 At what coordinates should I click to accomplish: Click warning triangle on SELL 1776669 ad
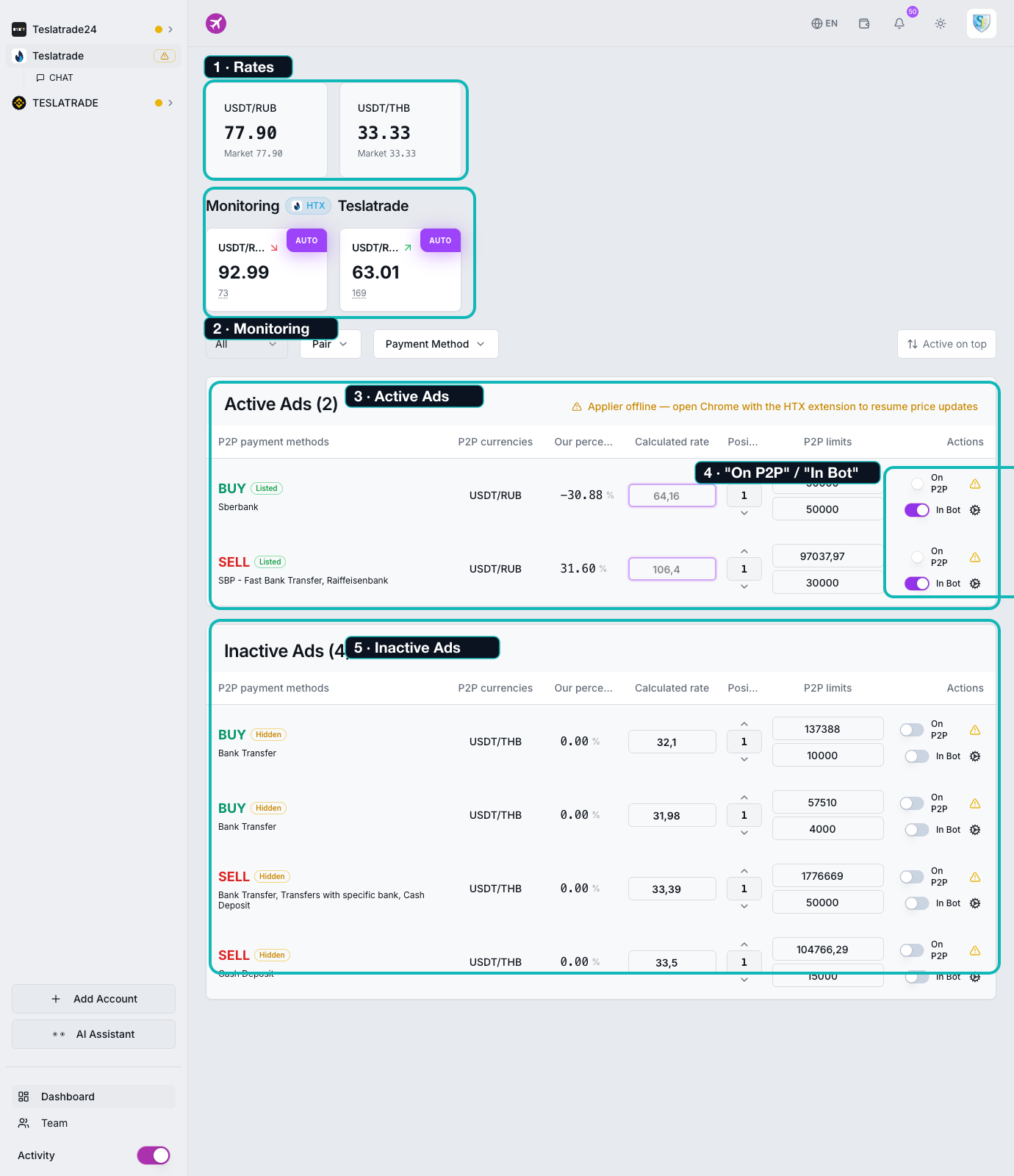pos(975,877)
